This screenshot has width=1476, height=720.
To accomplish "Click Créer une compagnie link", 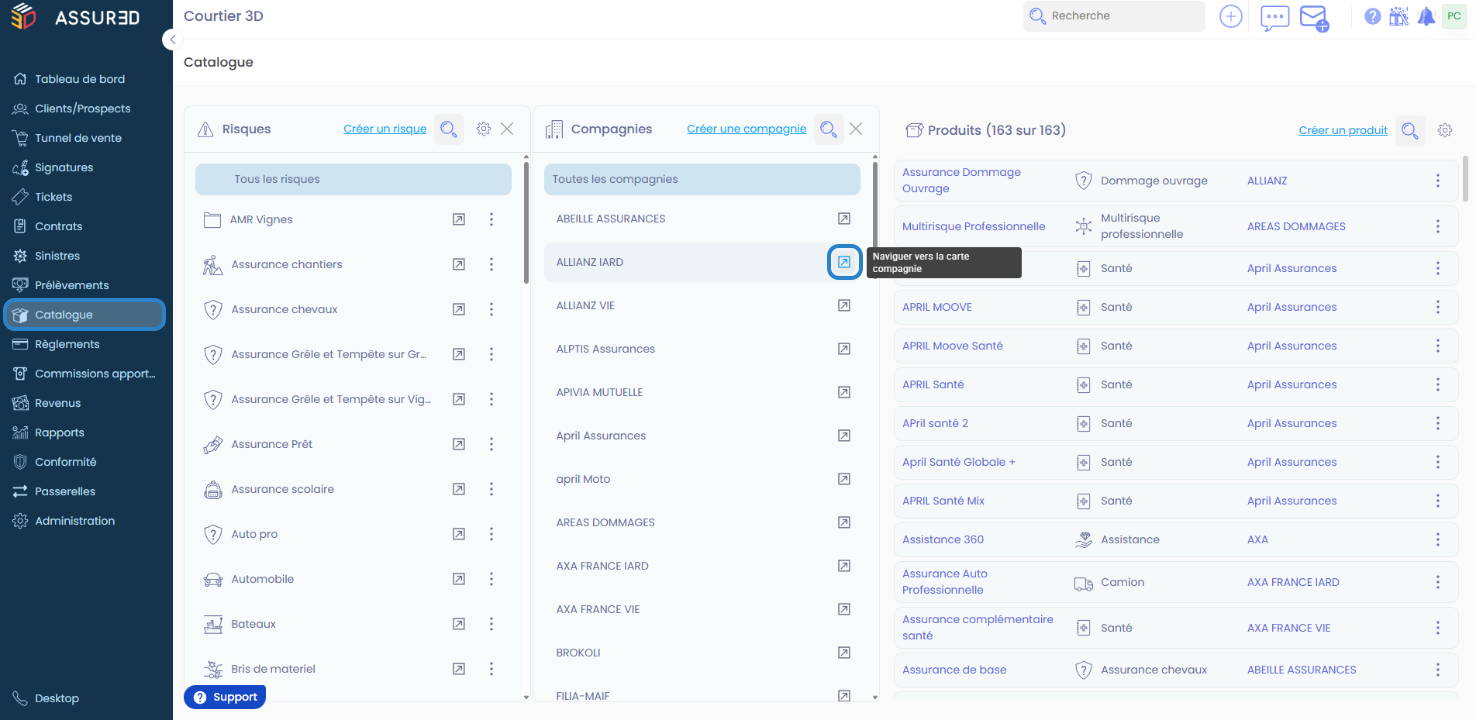I will click(x=746, y=129).
